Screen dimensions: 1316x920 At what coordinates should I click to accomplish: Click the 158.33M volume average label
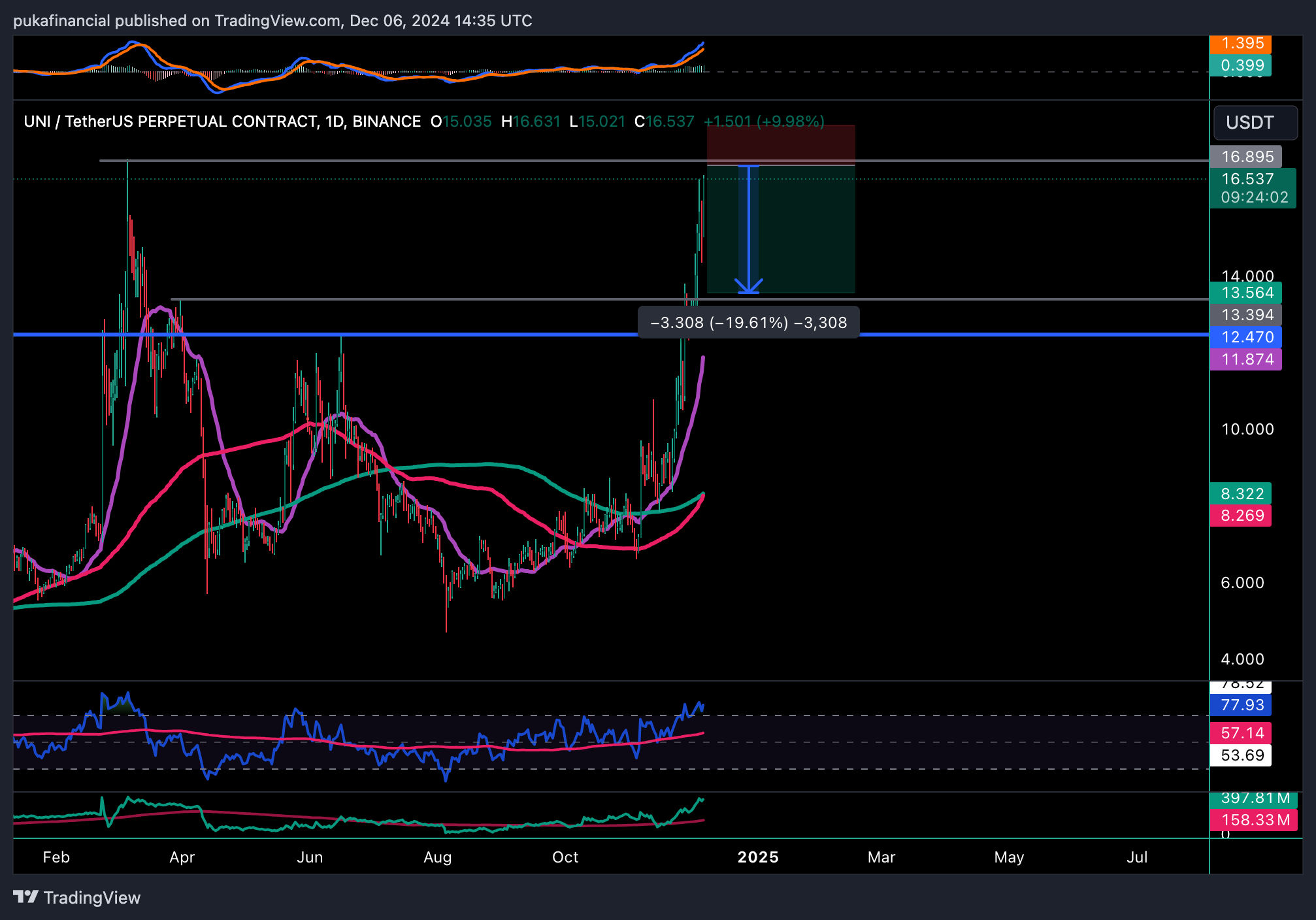point(1253,819)
